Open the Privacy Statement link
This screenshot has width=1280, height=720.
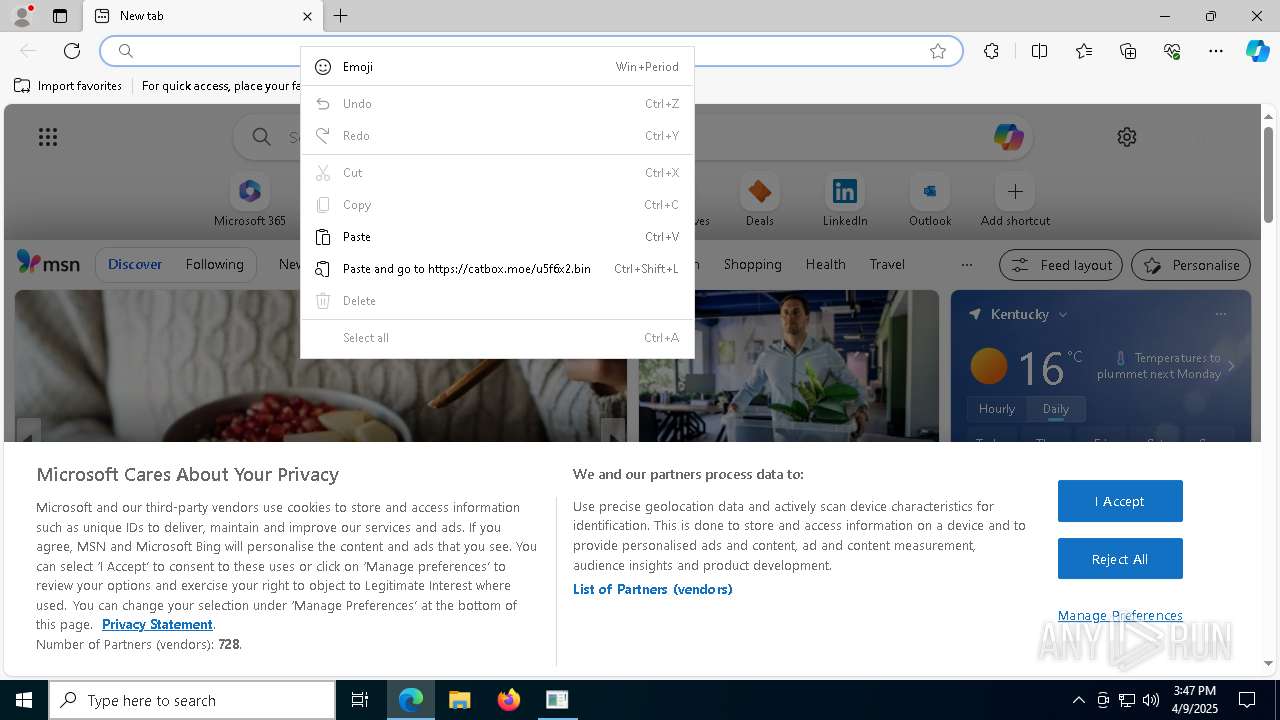pyautogui.click(x=157, y=624)
